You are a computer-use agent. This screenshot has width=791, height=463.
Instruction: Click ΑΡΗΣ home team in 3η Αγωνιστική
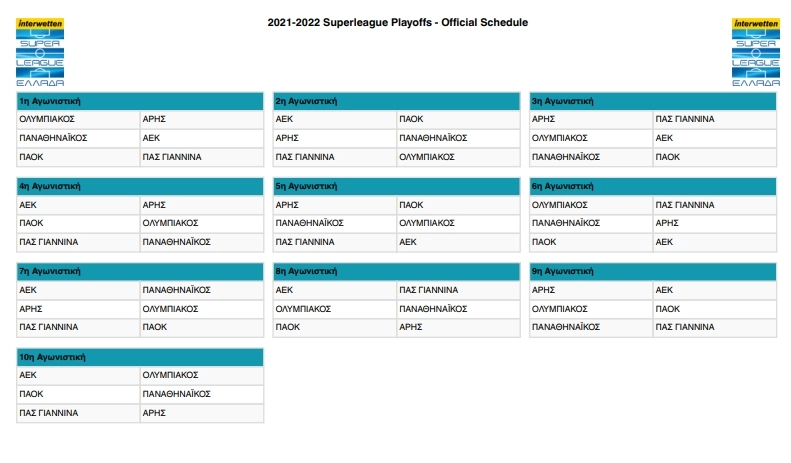click(543, 118)
